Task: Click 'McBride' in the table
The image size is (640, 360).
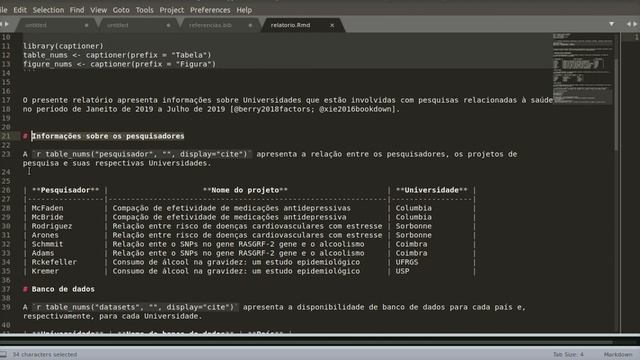Action: coord(47,217)
